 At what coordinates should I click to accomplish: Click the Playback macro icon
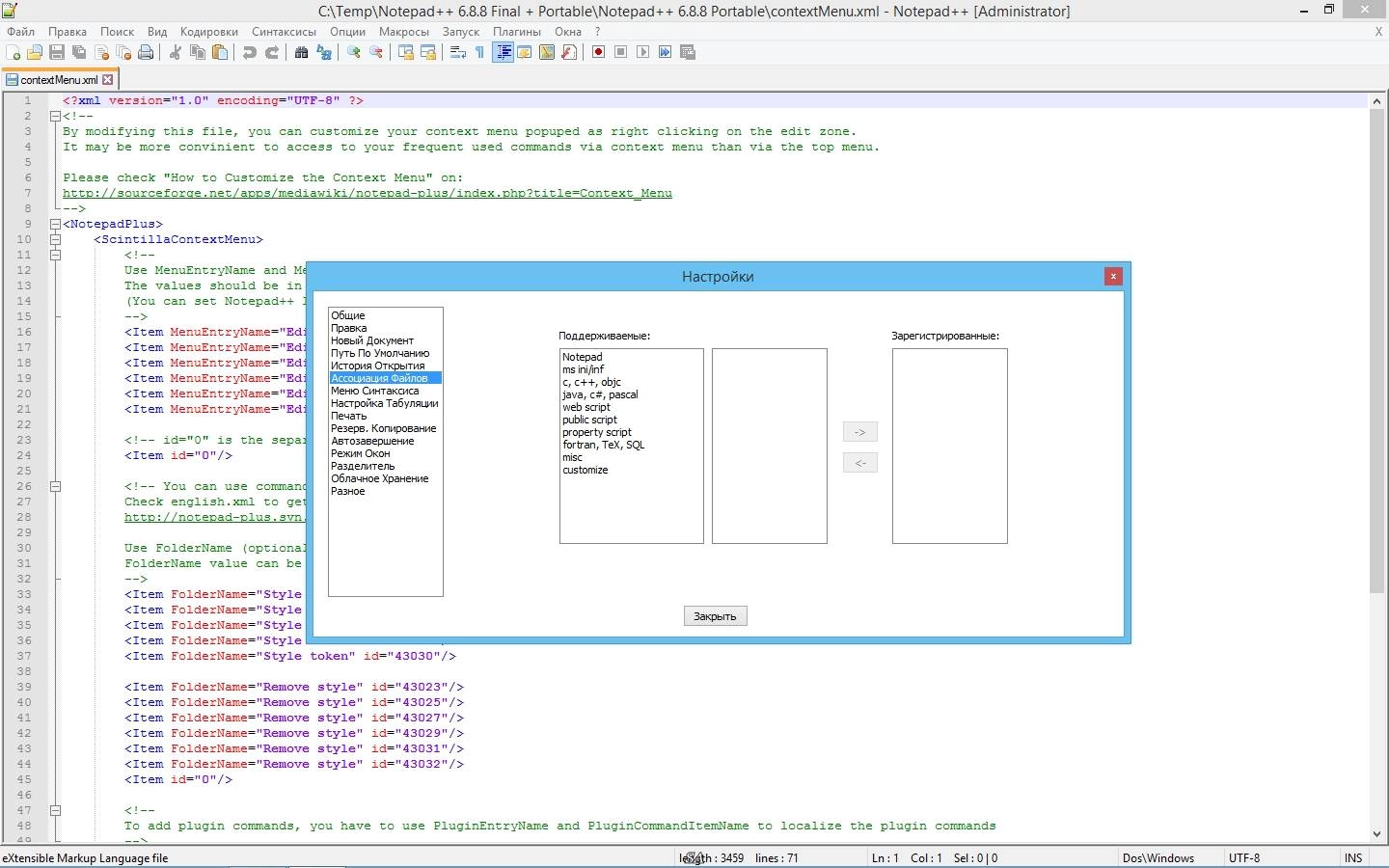(643, 52)
